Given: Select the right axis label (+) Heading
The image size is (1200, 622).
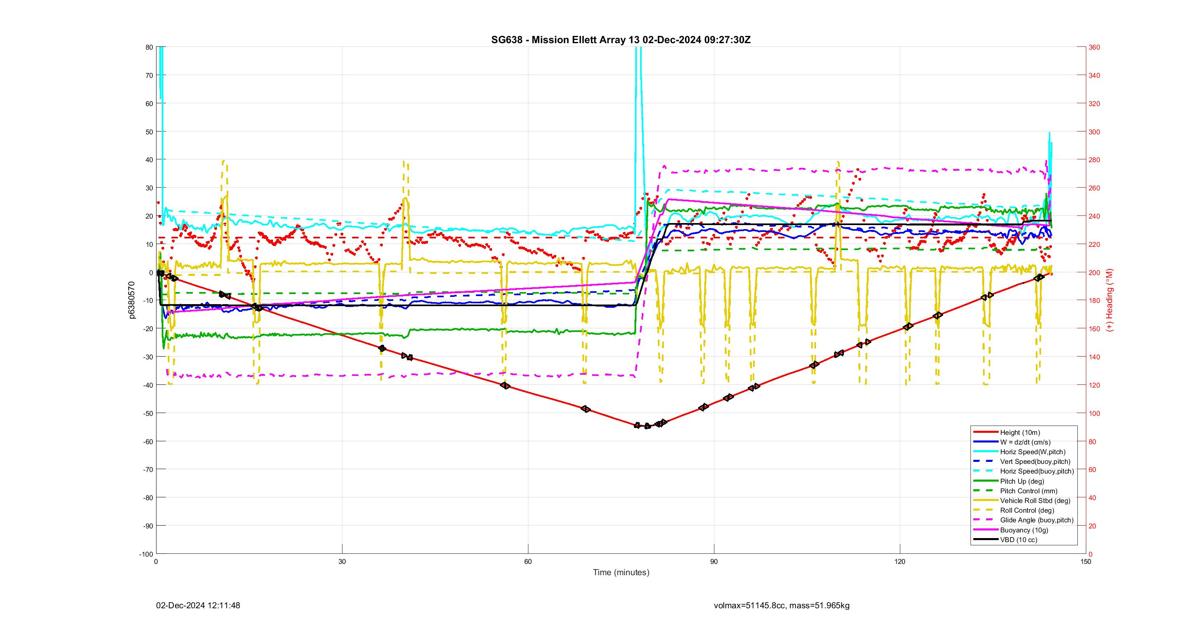Looking at the screenshot, I should (1110, 300).
